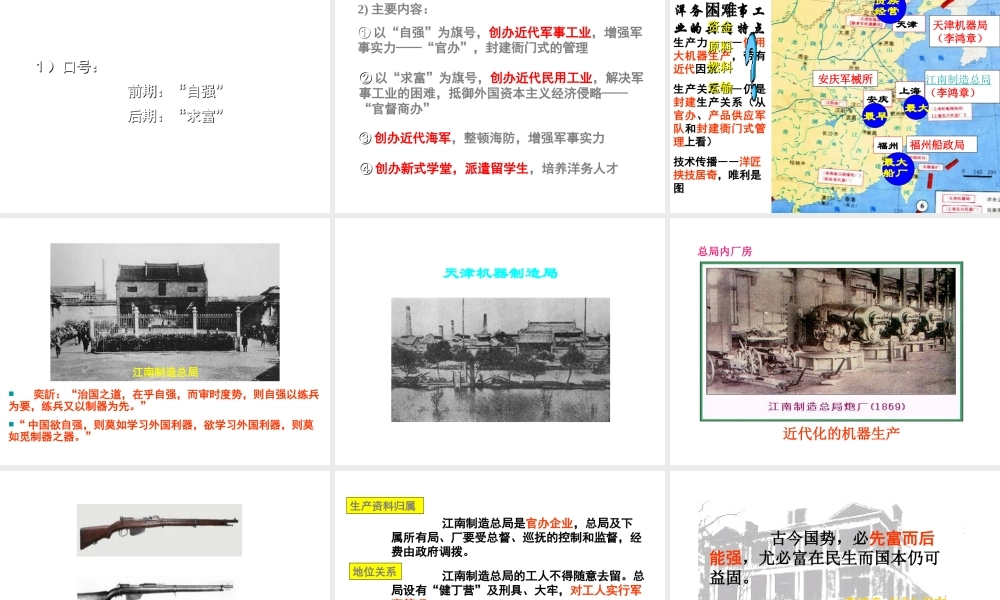The width and height of the screenshot is (1000, 600).
Task: Click the 江南制造总局 (李鸿章) label on map
Action: click(x=959, y=86)
